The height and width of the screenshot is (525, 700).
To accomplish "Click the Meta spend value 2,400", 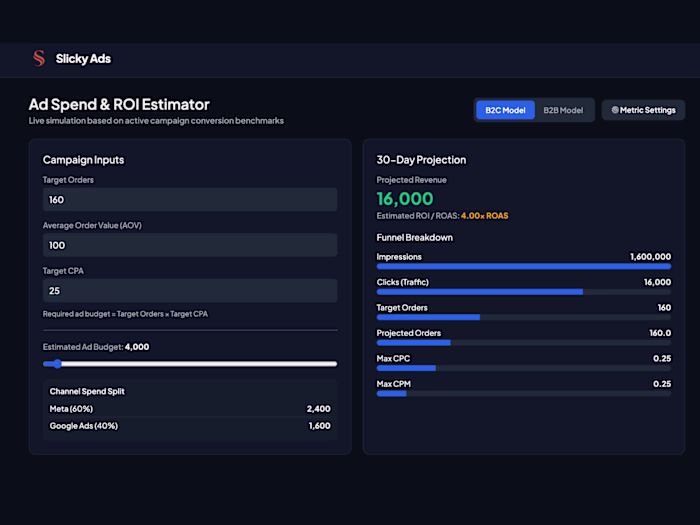I will pyautogui.click(x=318, y=409).
